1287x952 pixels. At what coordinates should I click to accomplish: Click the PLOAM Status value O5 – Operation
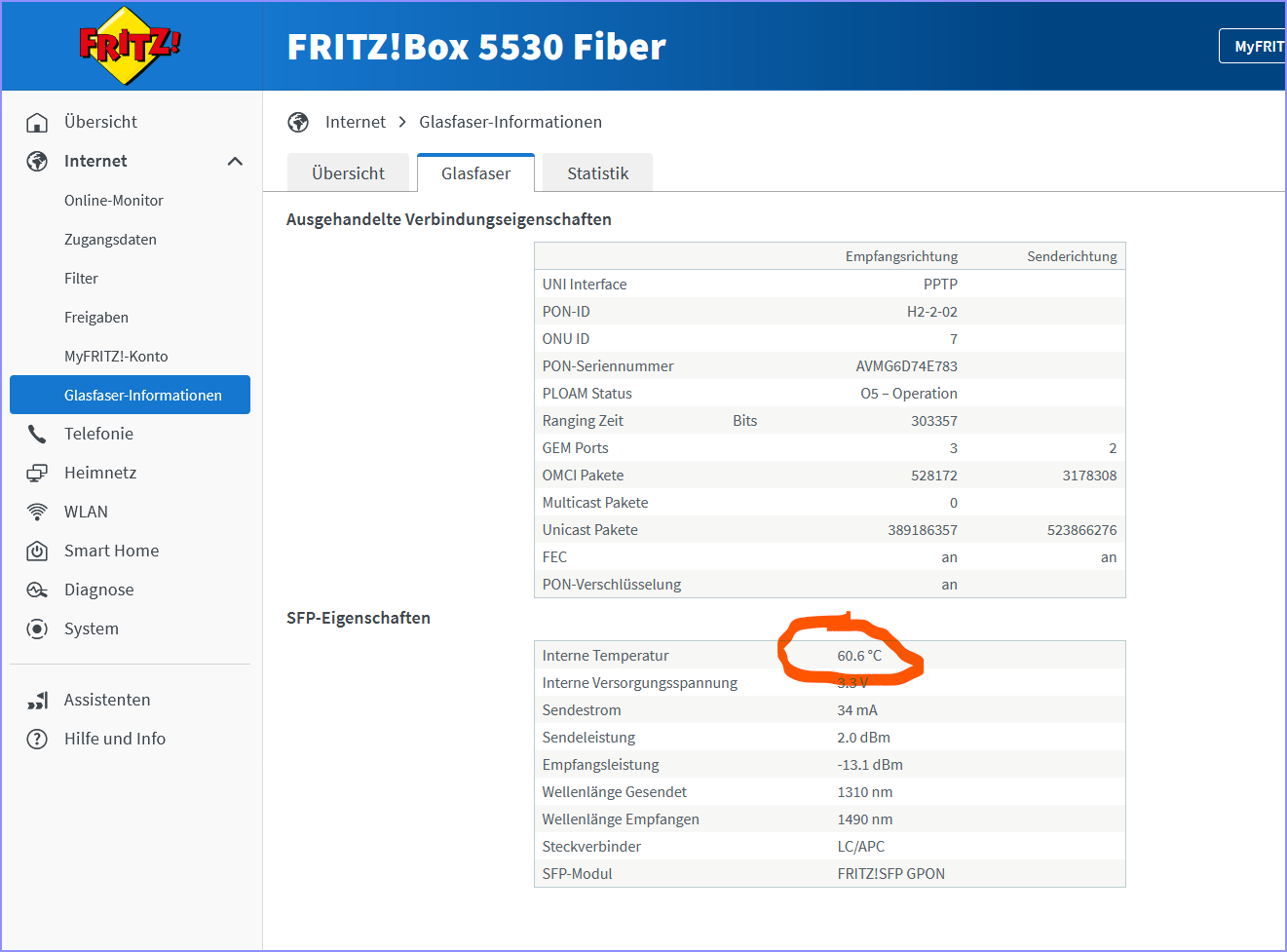click(909, 394)
